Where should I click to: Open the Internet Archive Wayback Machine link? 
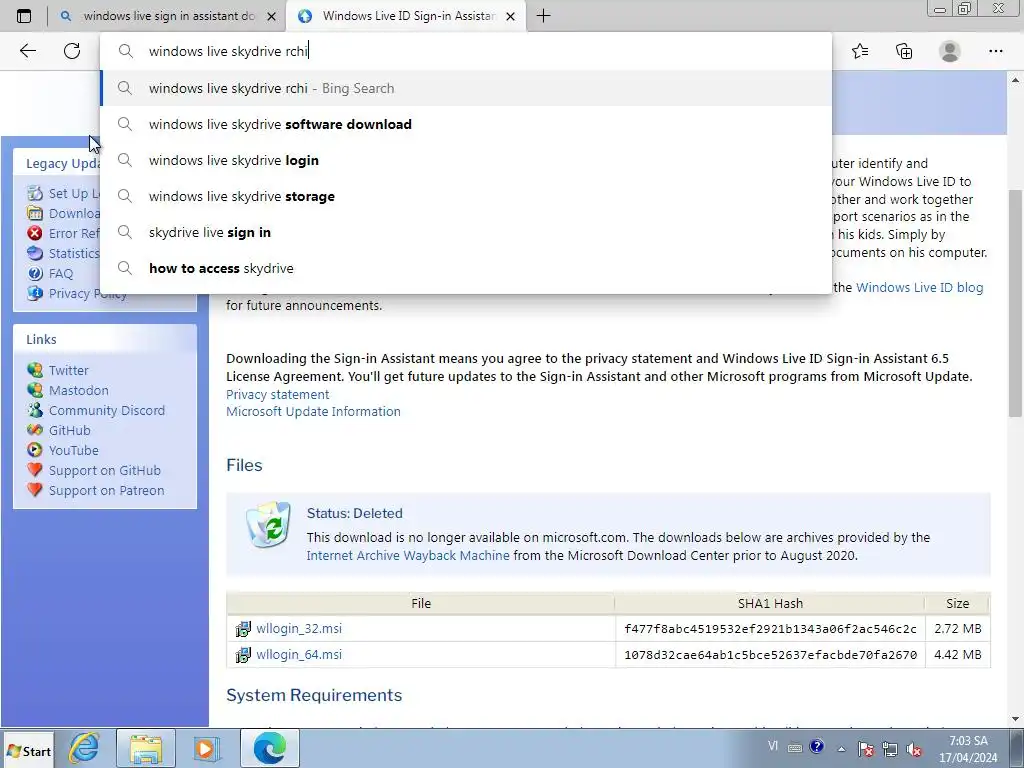point(408,555)
